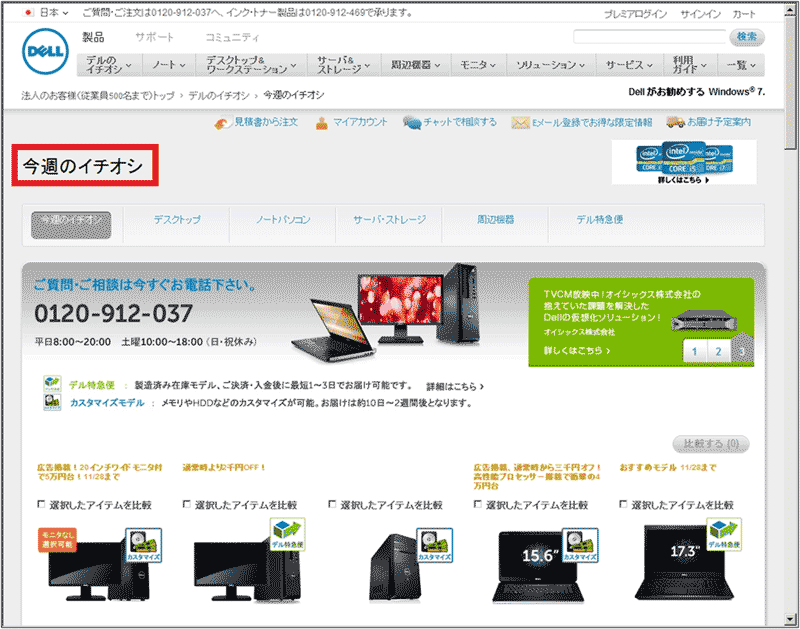Click the 詳細はこちら link
The width and height of the screenshot is (800, 629).
[x=455, y=387]
